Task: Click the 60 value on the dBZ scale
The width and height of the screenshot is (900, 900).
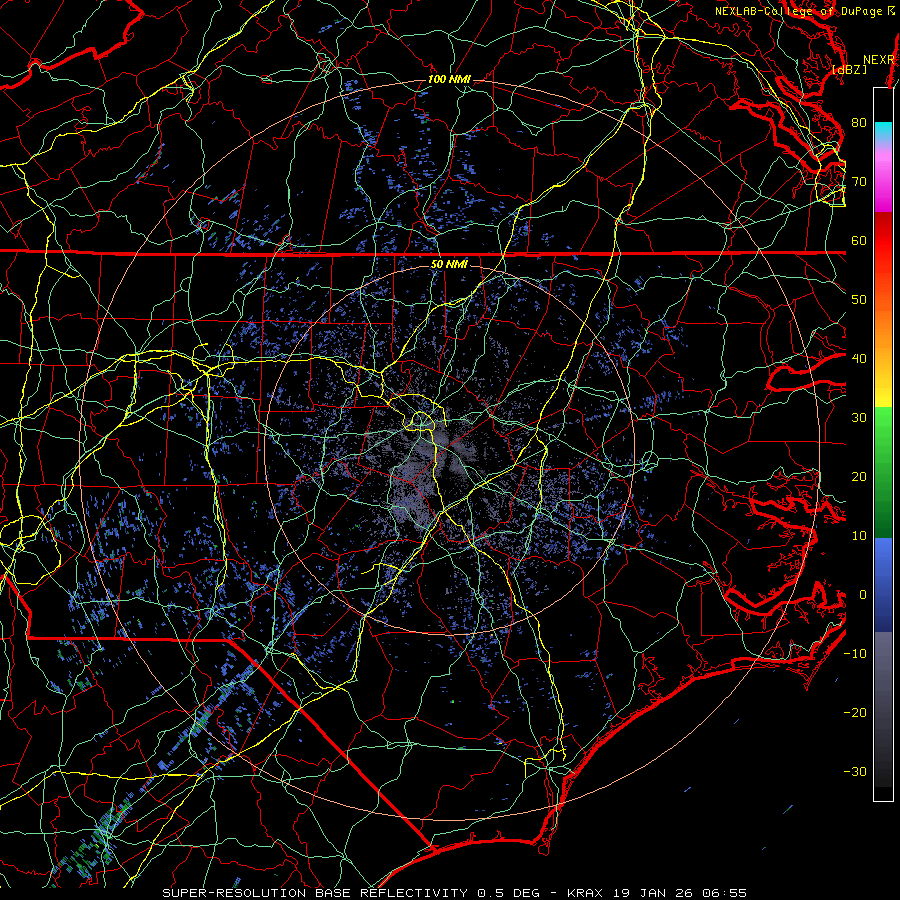Action: pos(859,241)
